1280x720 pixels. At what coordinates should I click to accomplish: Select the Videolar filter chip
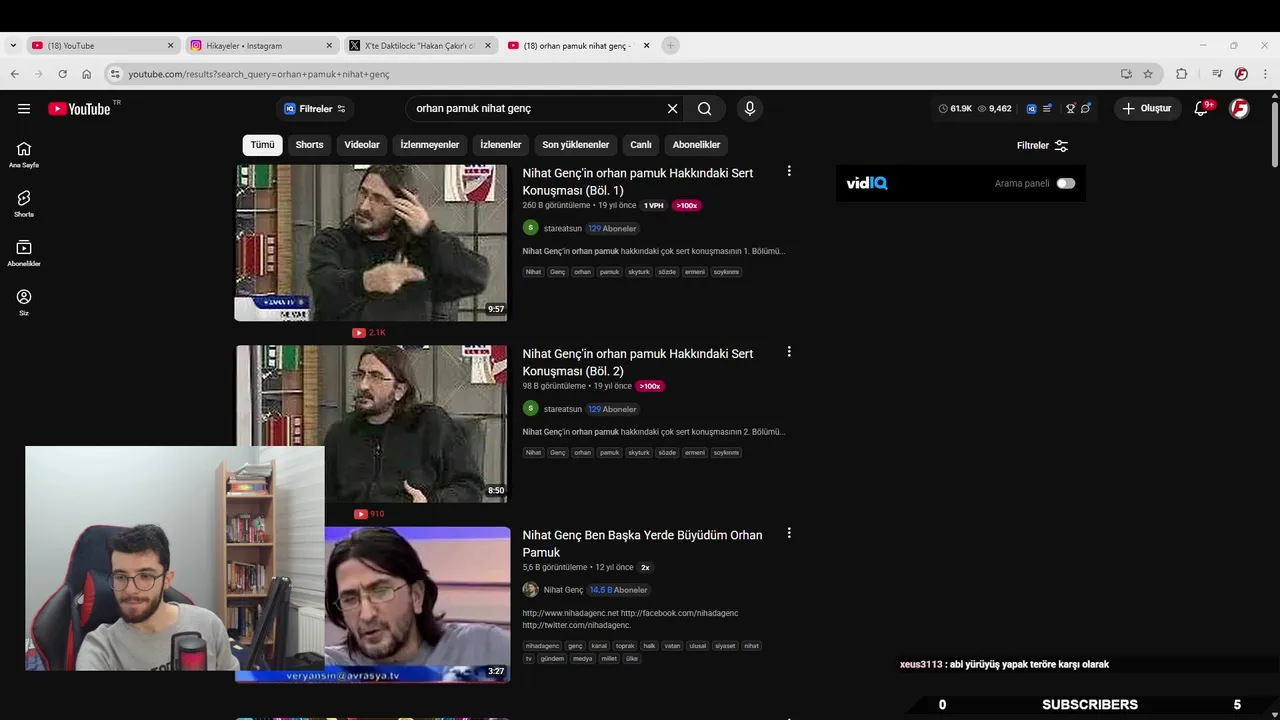point(362,145)
